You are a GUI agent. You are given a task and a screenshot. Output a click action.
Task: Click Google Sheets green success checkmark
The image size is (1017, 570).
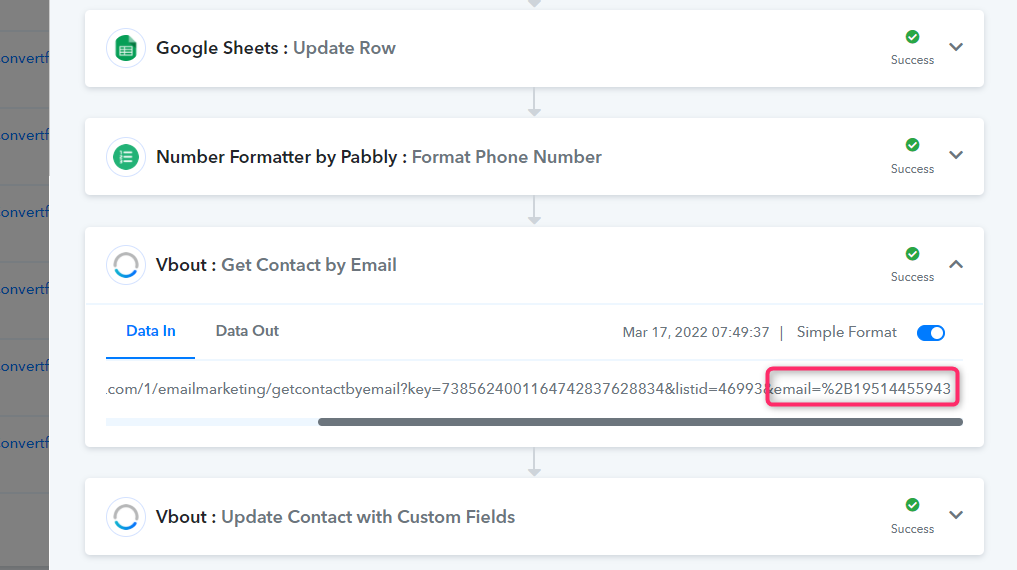point(912,37)
